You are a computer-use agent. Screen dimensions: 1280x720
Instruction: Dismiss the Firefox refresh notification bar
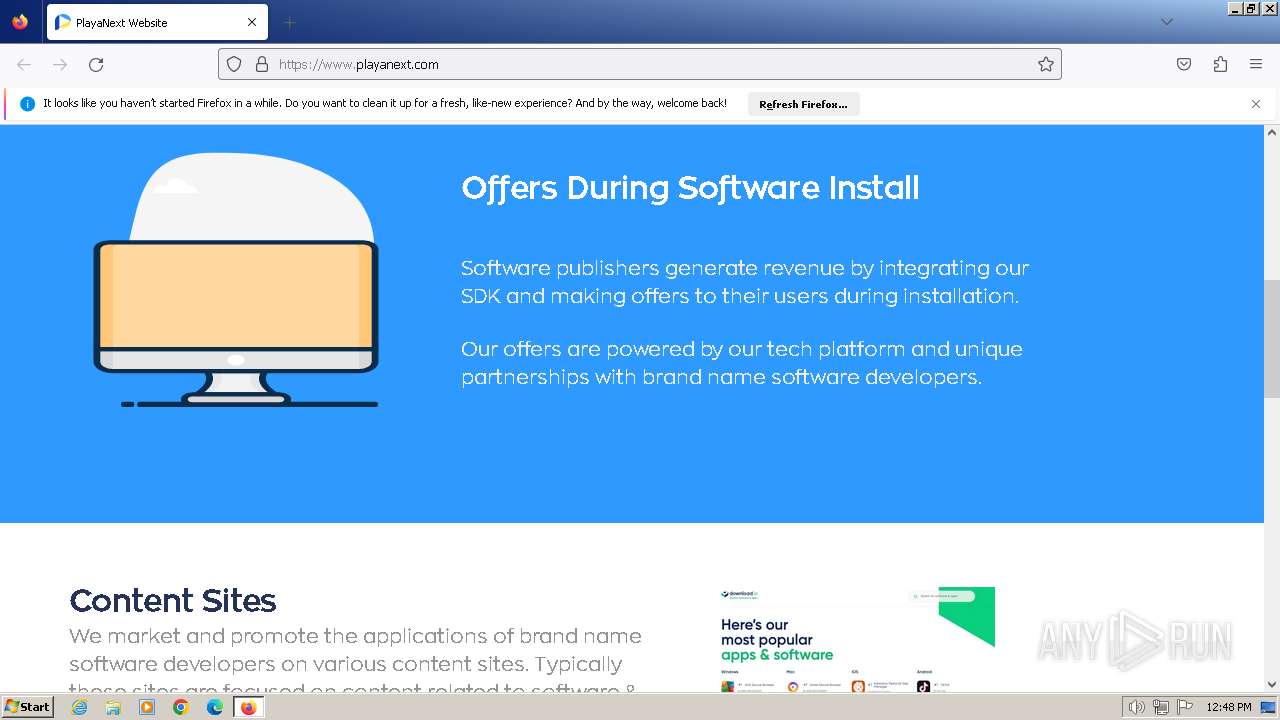point(1256,104)
